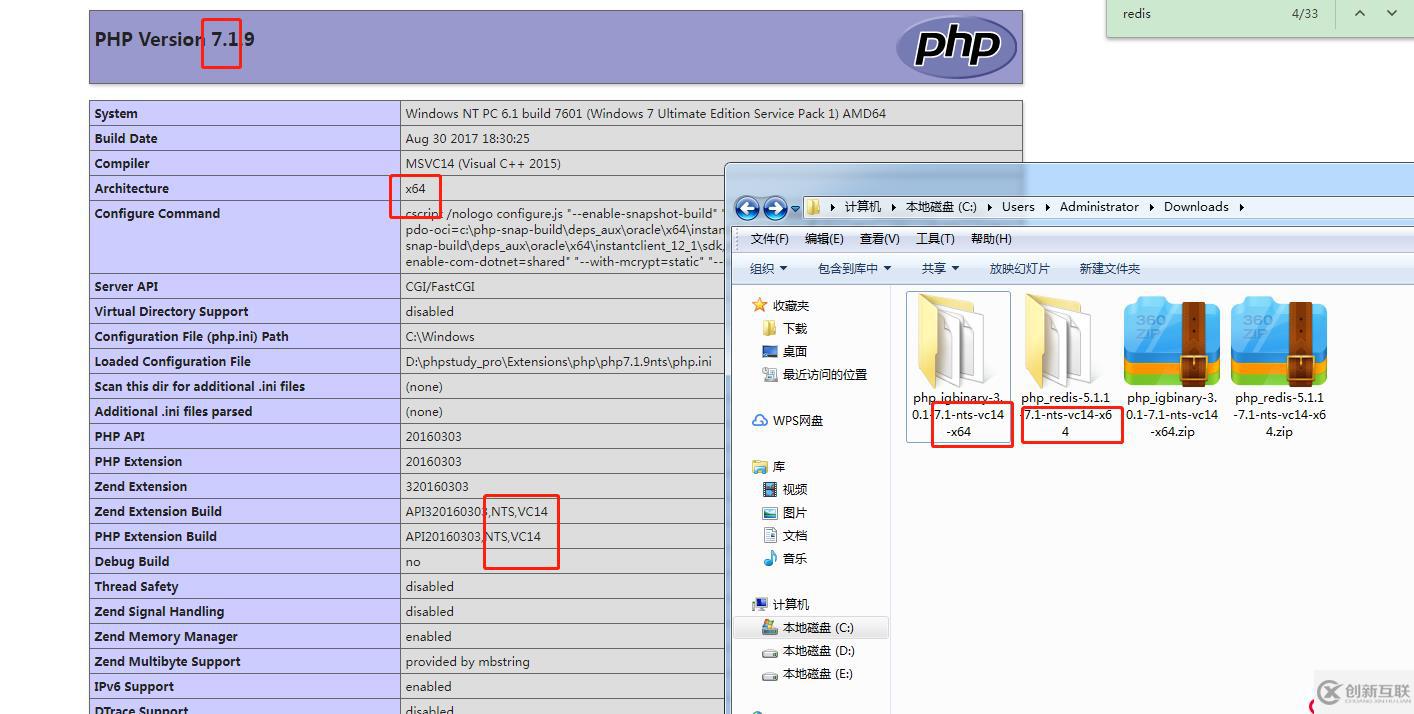Click 本地磁盘 (C:) in address breadcrumb
1414x714 pixels.
[x=941, y=207]
